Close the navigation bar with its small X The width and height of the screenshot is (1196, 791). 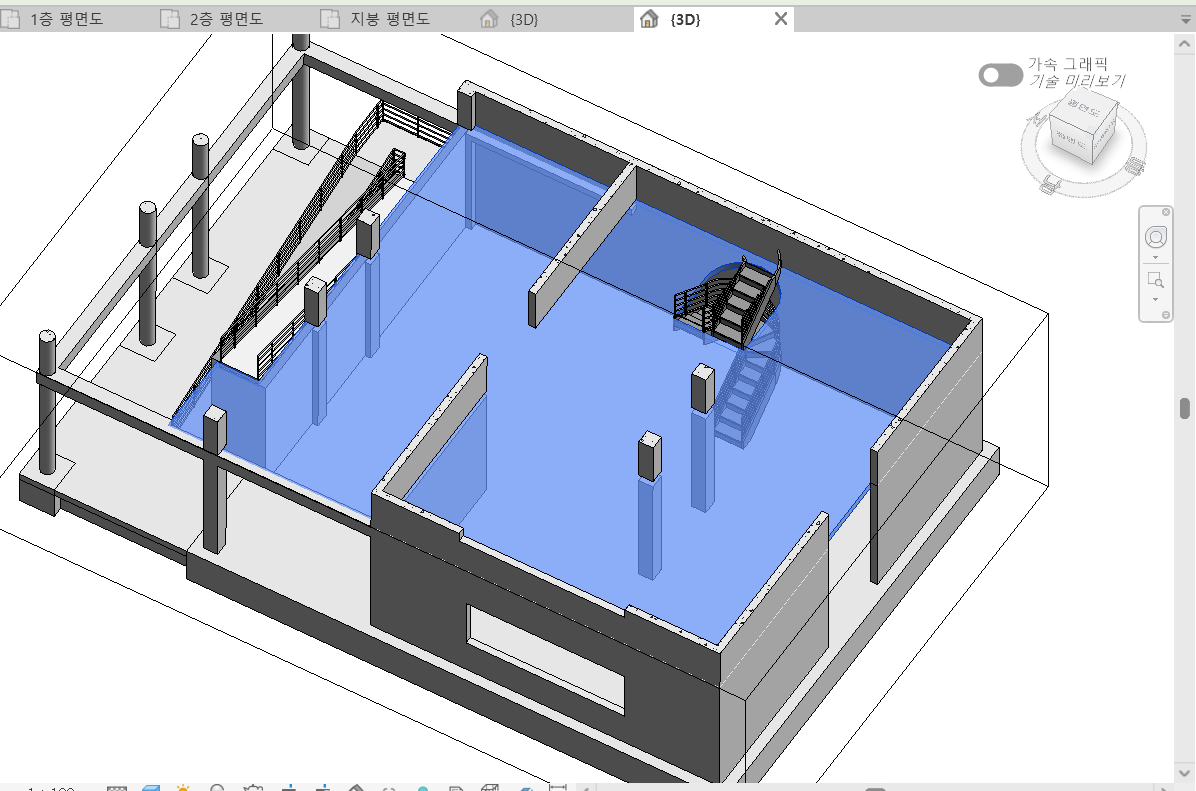1165,213
